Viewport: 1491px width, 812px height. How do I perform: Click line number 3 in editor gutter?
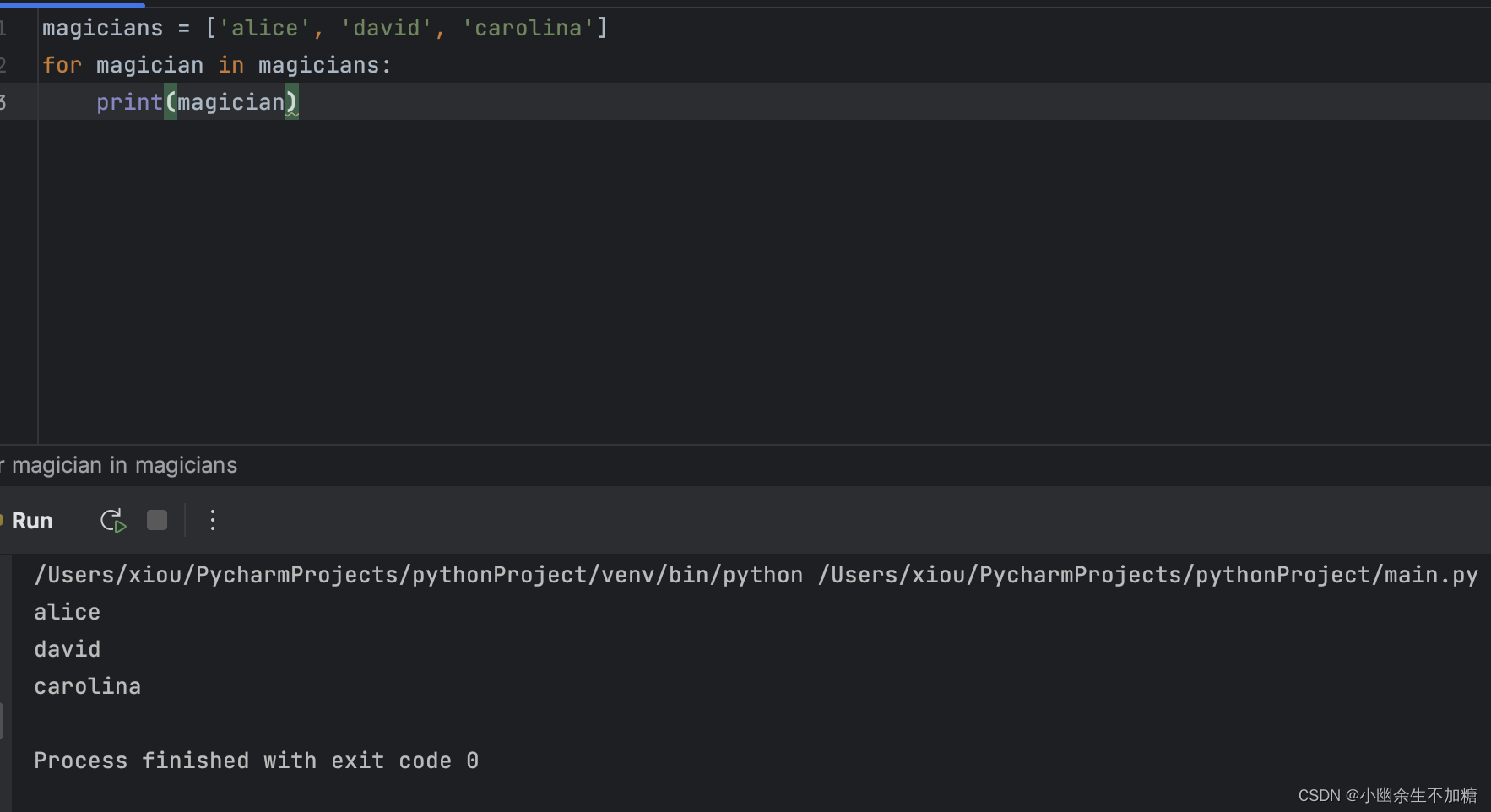tap(3, 102)
